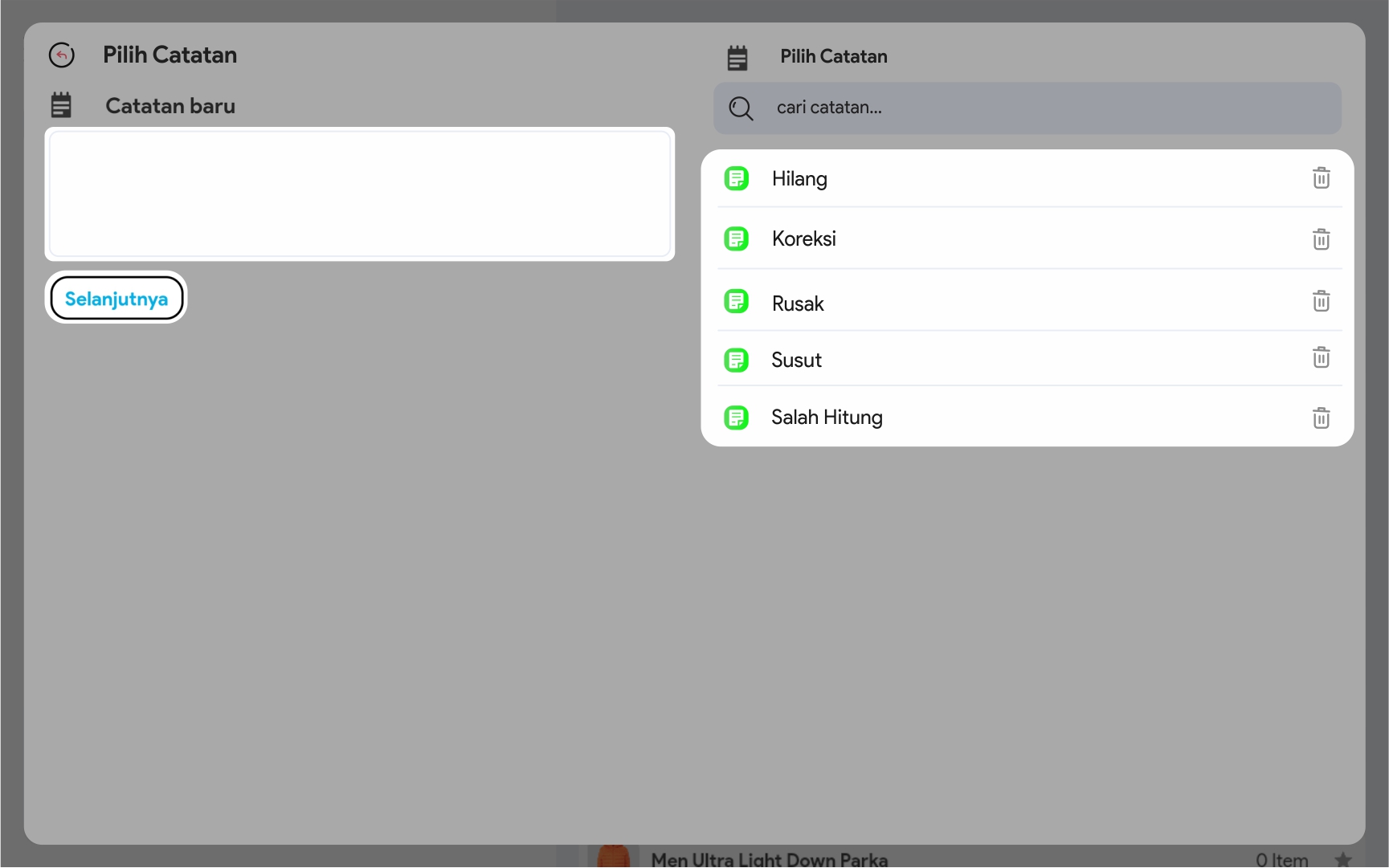Focus the Catatan baru text area
This screenshot has width=1389, height=868.
click(359, 194)
